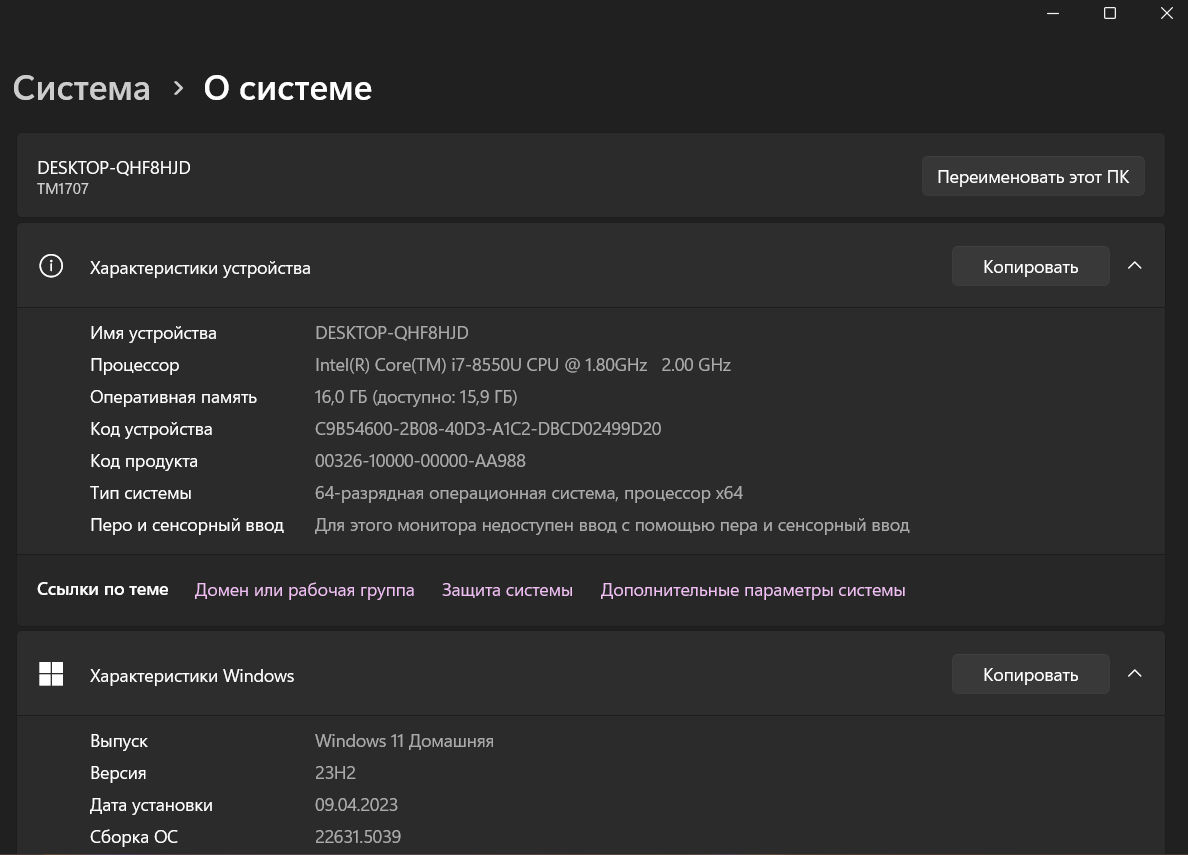
Task: Open Дополнительные параметры системы link
Action: (752, 590)
